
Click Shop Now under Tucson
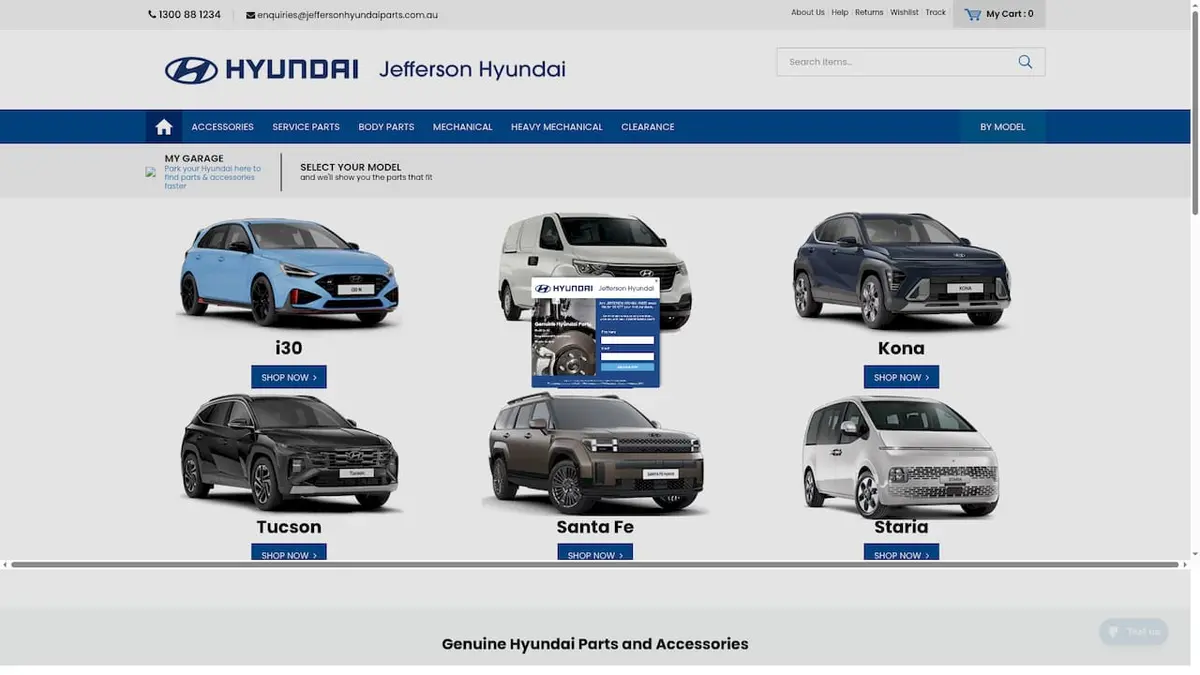click(289, 553)
